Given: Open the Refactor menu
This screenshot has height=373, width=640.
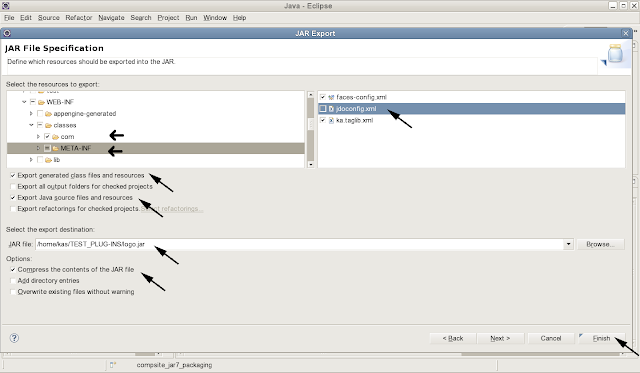Looking at the screenshot, I should pos(79,18).
